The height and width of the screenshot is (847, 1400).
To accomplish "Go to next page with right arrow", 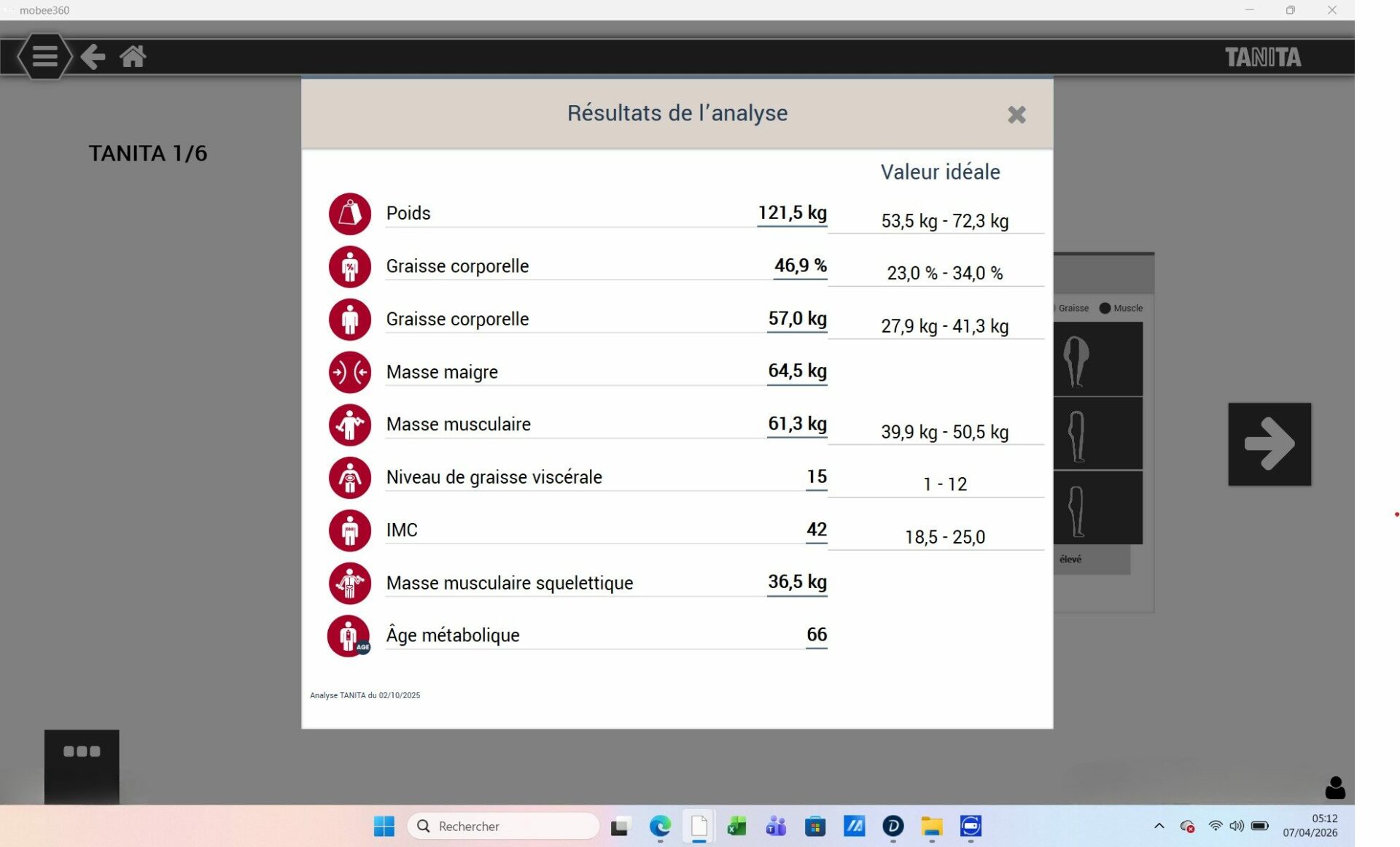I will (x=1269, y=444).
